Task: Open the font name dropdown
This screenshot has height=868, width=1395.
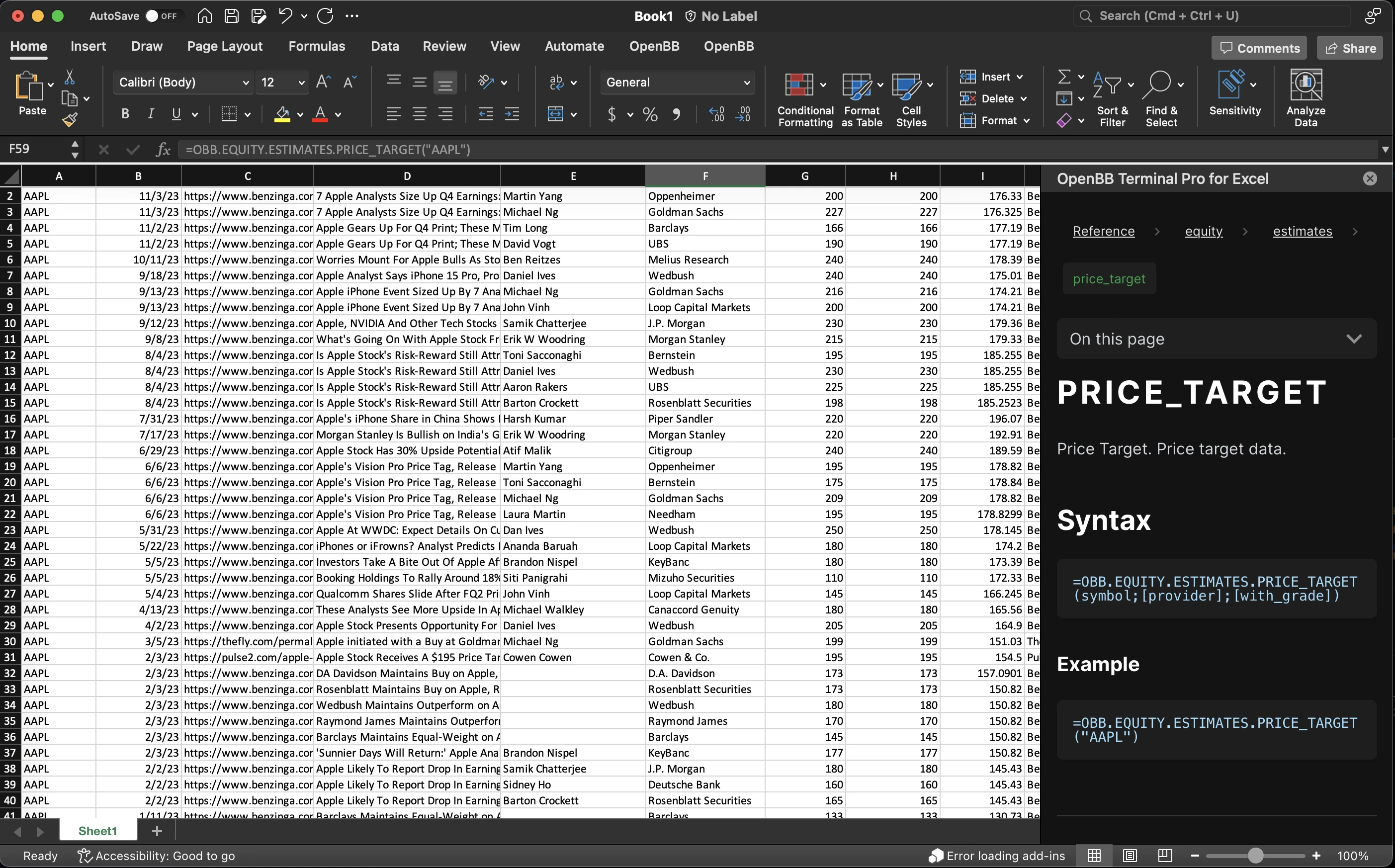Action: point(246,83)
